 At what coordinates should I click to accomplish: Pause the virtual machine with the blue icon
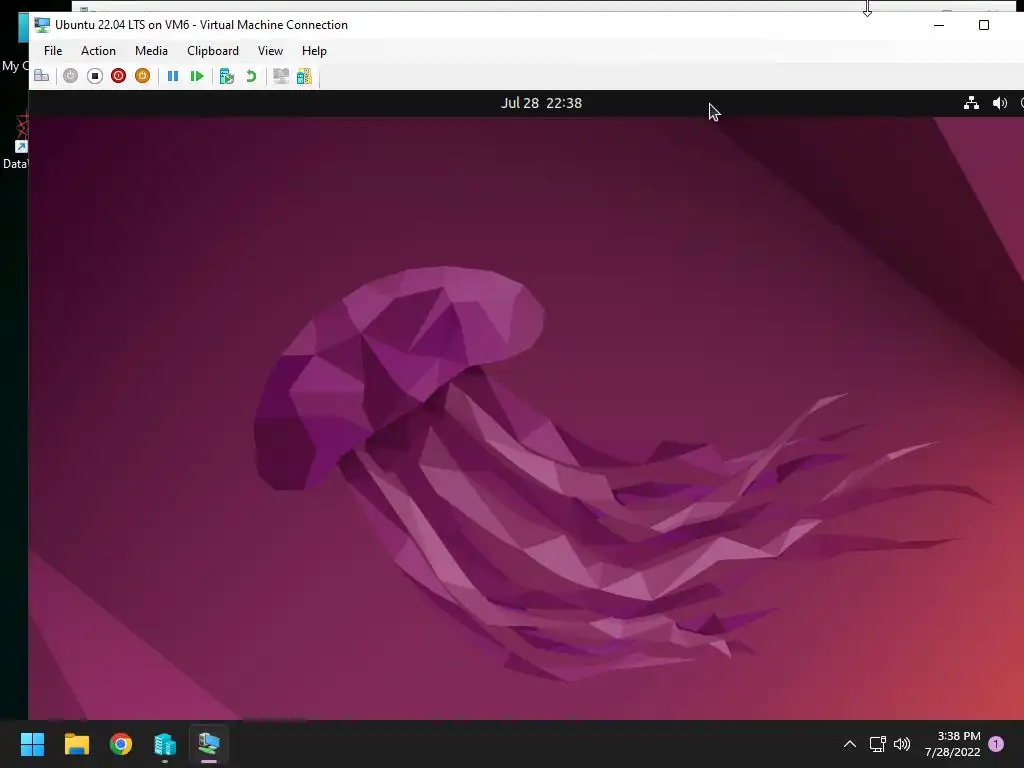pos(173,76)
